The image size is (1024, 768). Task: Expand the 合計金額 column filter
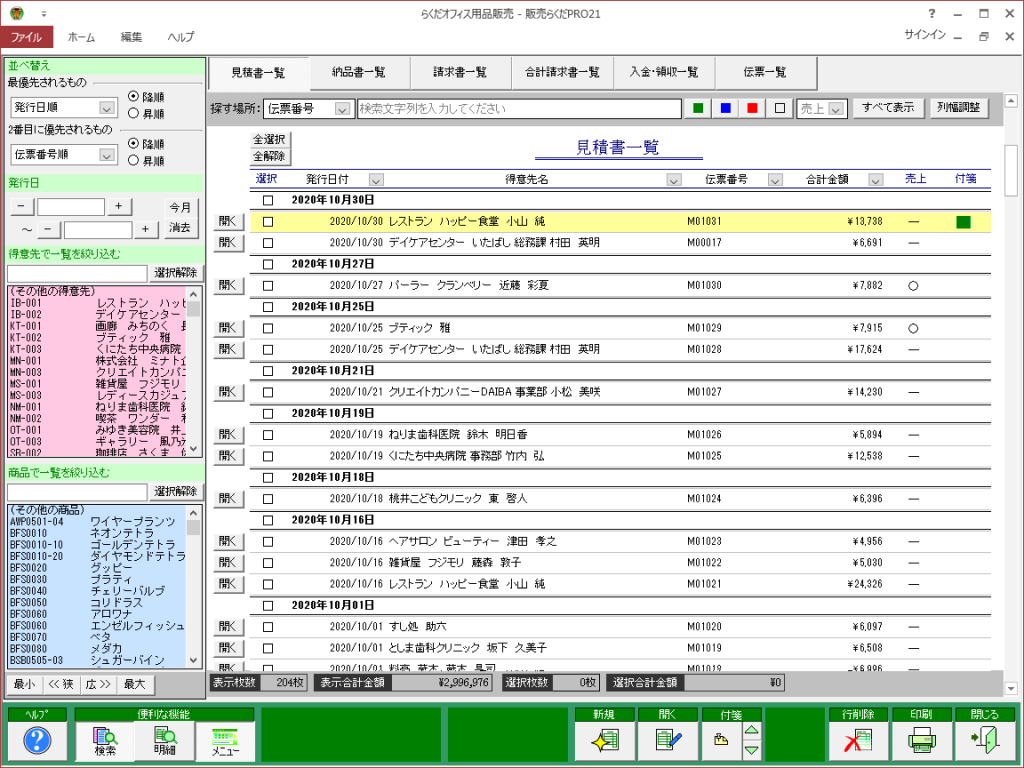pyautogui.click(x=876, y=180)
